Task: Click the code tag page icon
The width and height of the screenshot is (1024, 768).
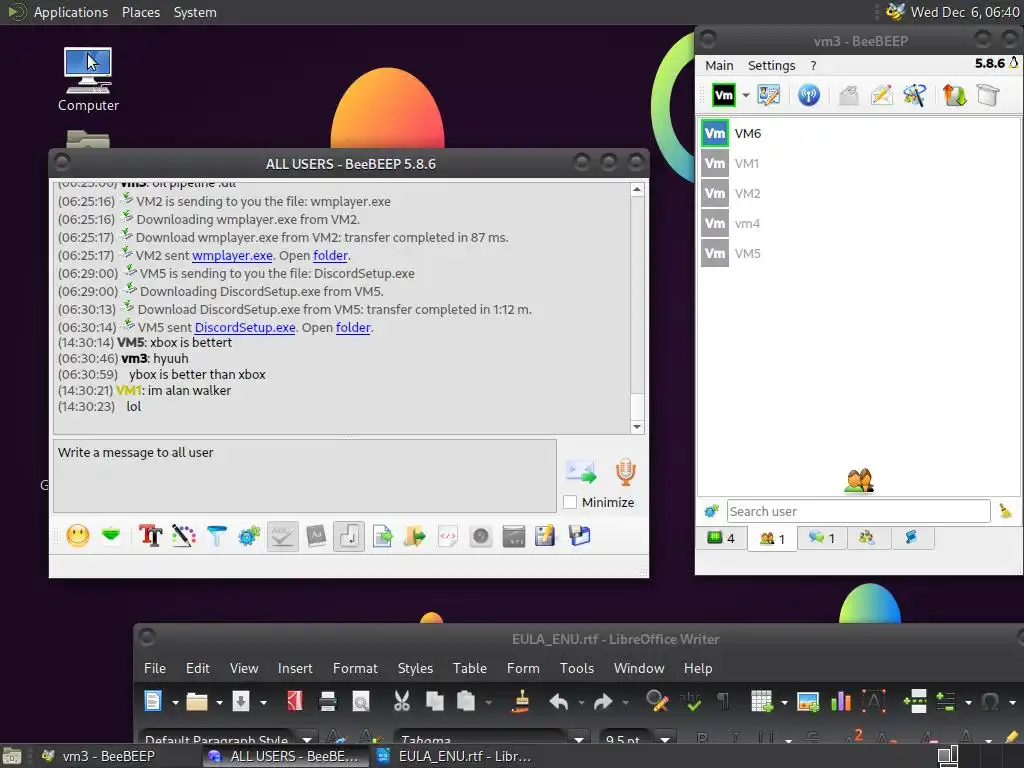Action: click(447, 536)
